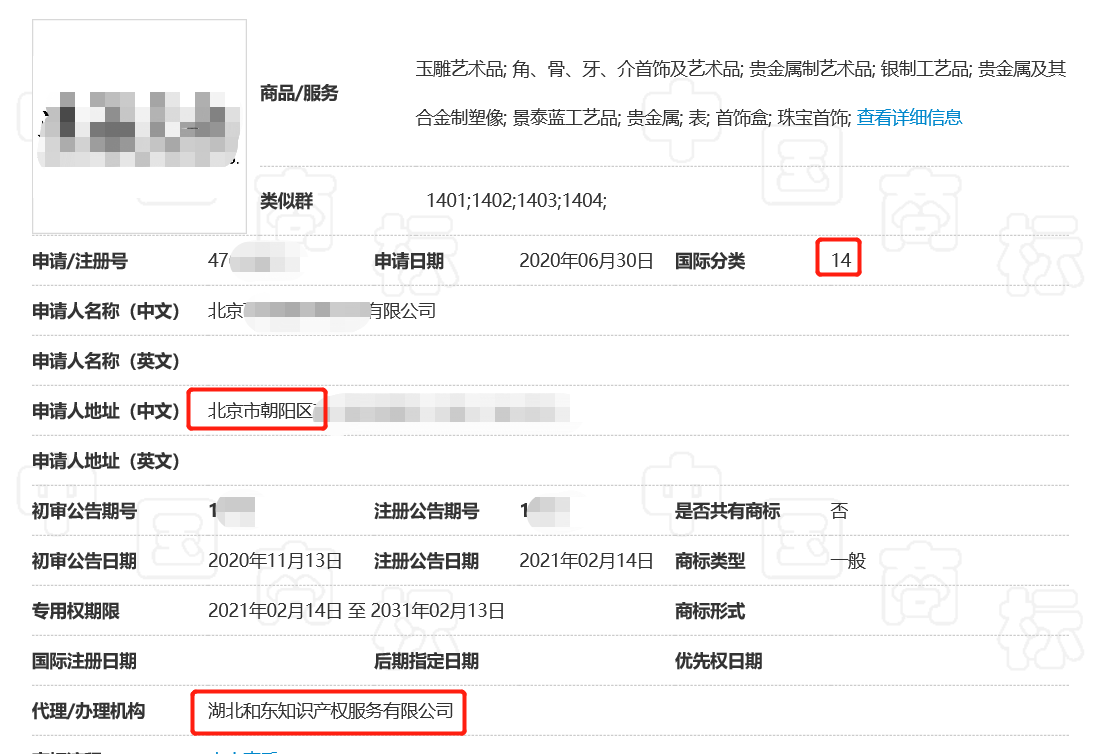Select the 类似群 label
1095x754 pixels.
(x=286, y=201)
